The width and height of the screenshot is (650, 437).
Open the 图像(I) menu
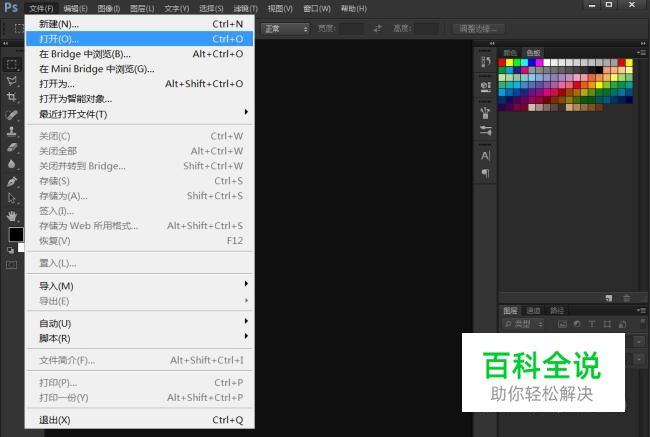[x=109, y=9]
